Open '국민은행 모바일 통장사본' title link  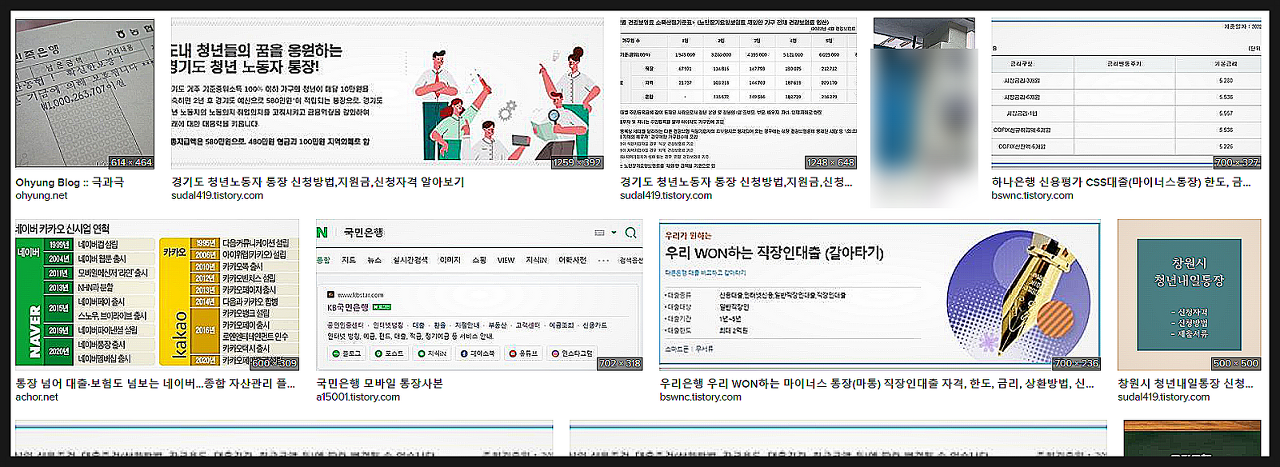pos(379,383)
